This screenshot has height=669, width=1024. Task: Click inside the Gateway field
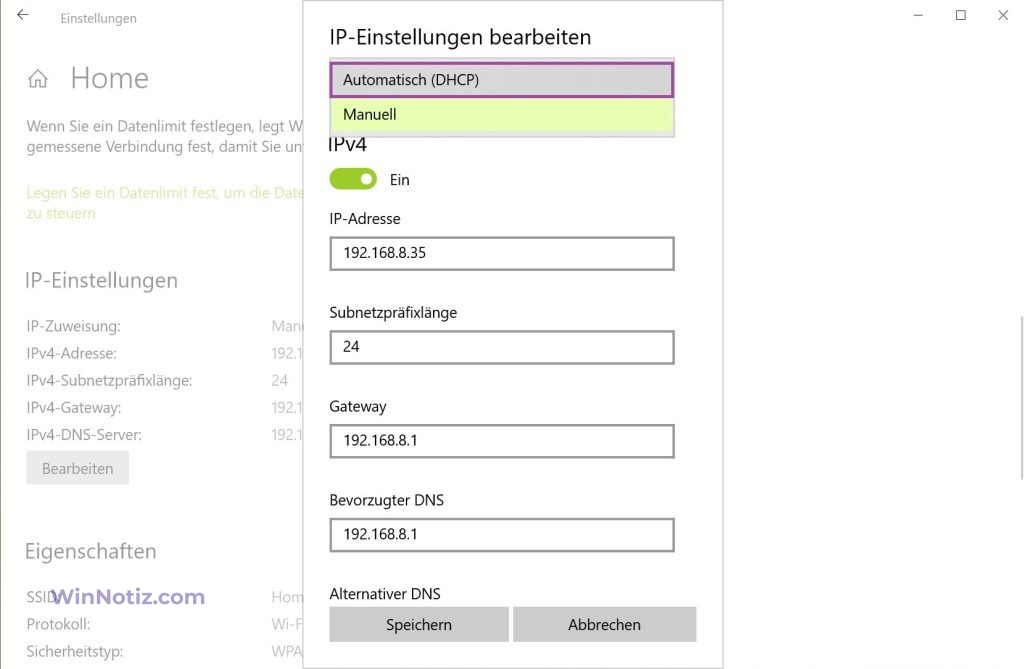point(501,441)
